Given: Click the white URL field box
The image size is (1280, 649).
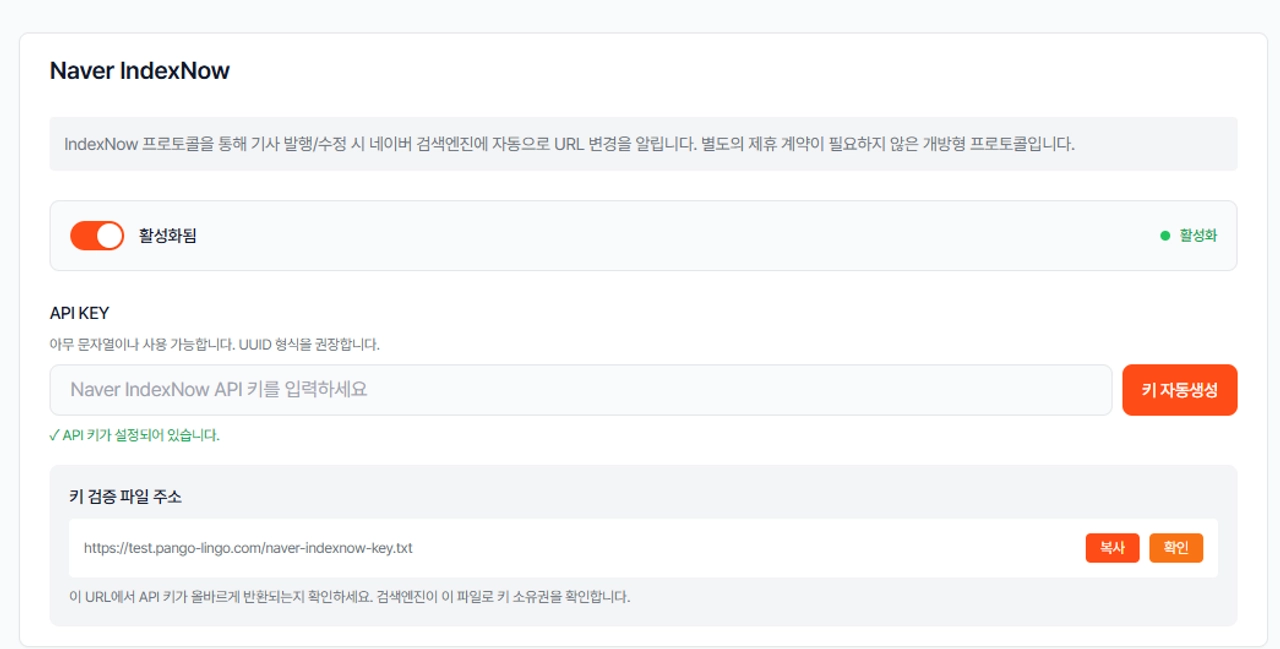Looking at the screenshot, I should pos(643,548).
